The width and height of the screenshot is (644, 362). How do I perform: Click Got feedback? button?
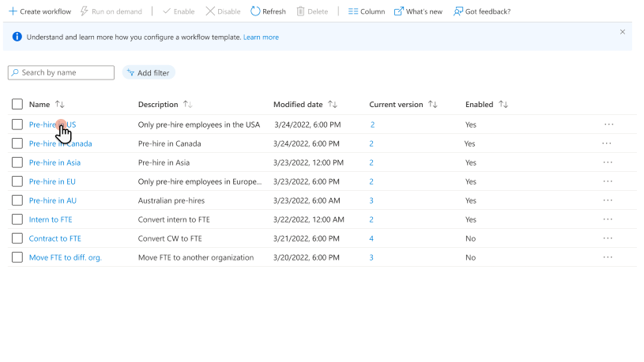point(482,12)
